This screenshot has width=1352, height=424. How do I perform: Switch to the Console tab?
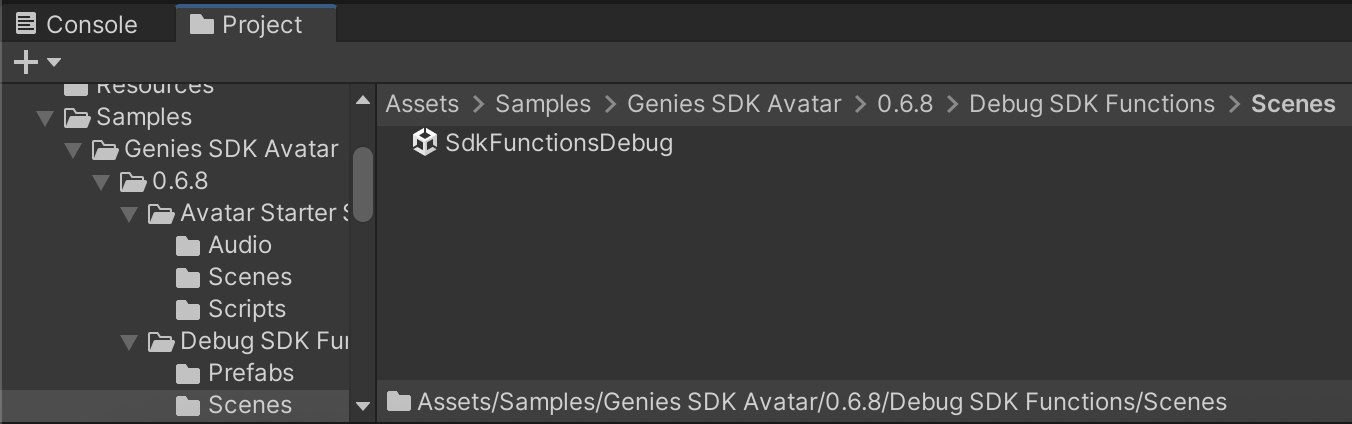click(77, 24)
